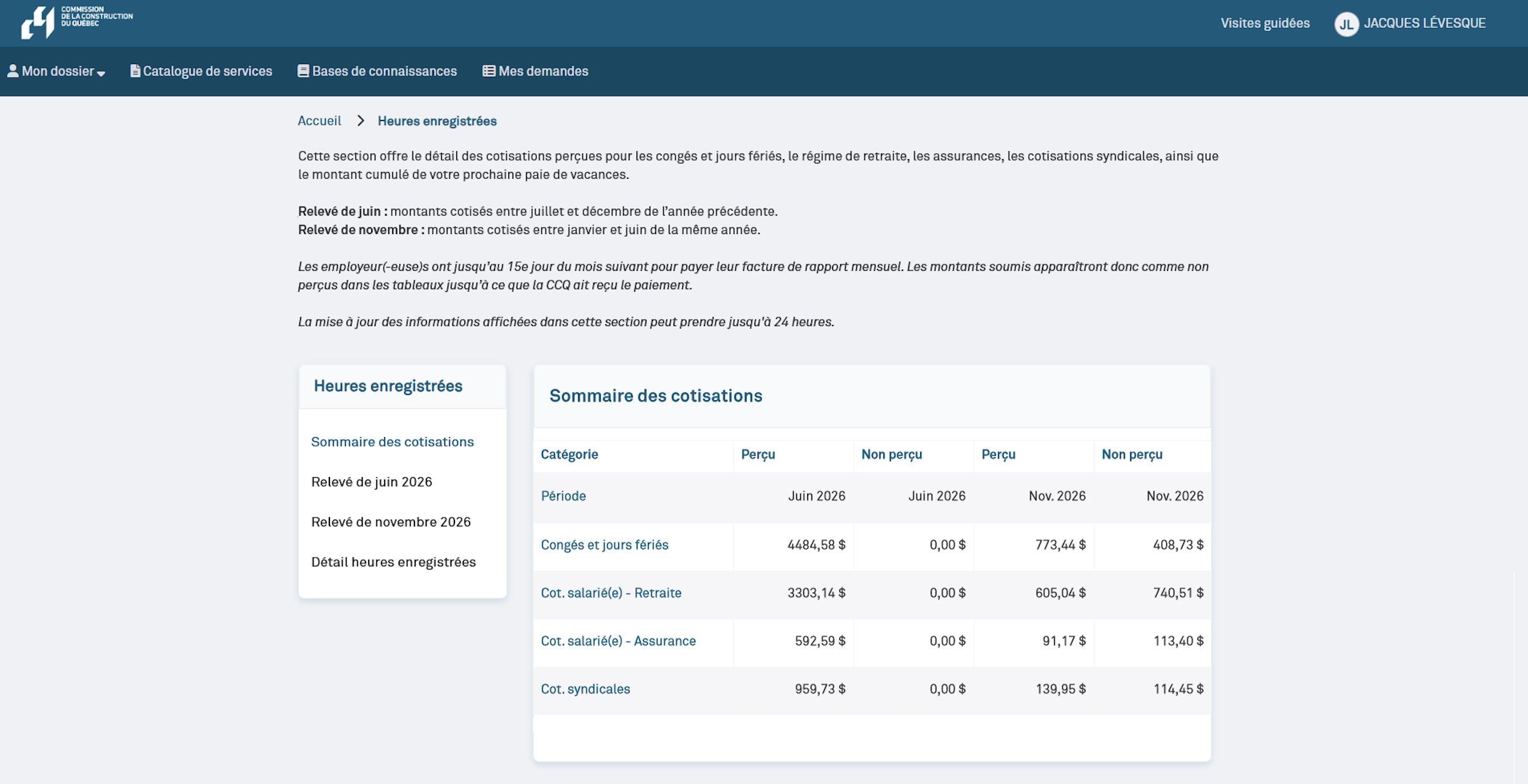Open Visites guidées in the header
1528x784 pixels.
1265,23
